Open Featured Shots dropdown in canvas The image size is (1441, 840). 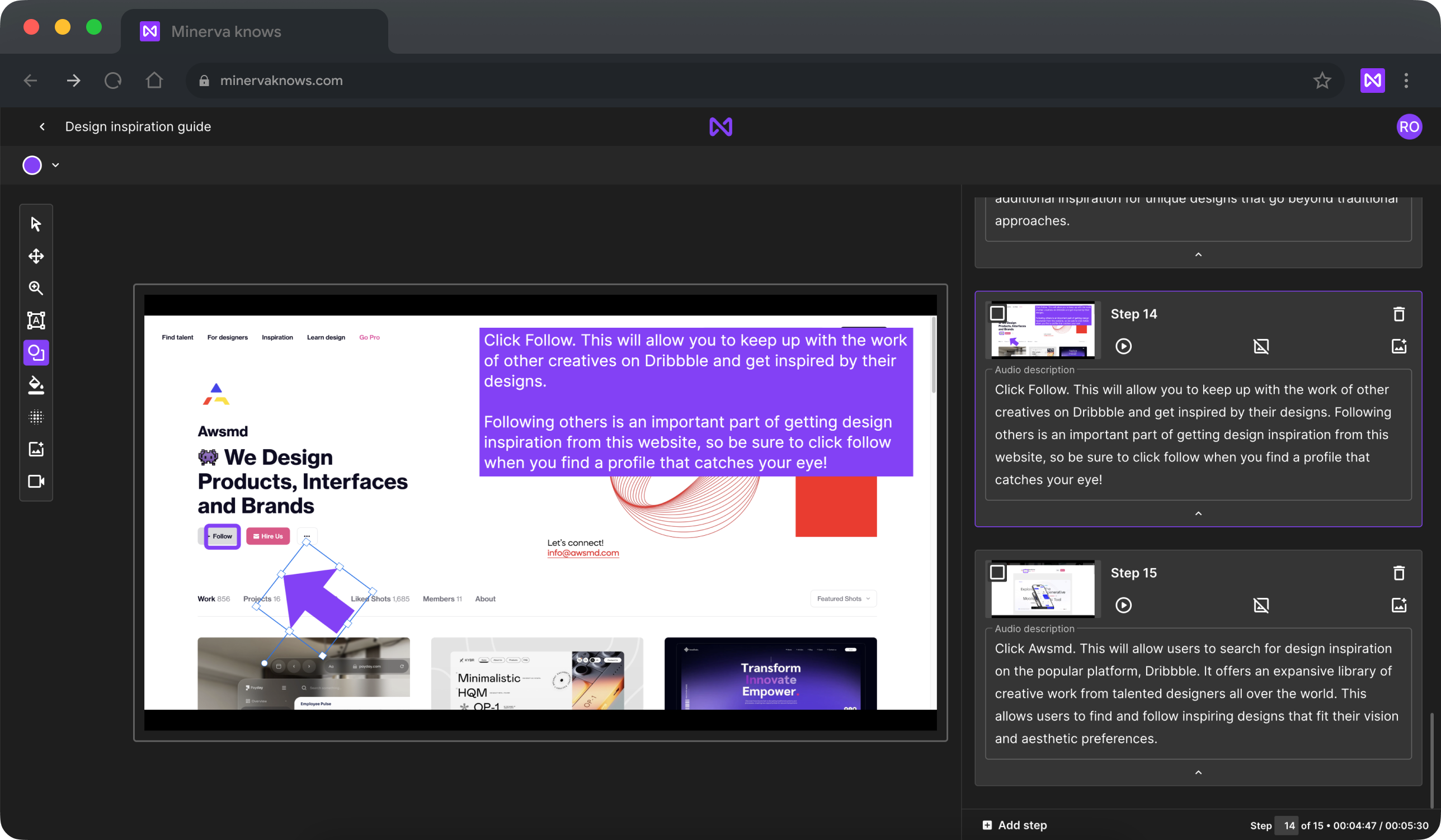(844, 599)
